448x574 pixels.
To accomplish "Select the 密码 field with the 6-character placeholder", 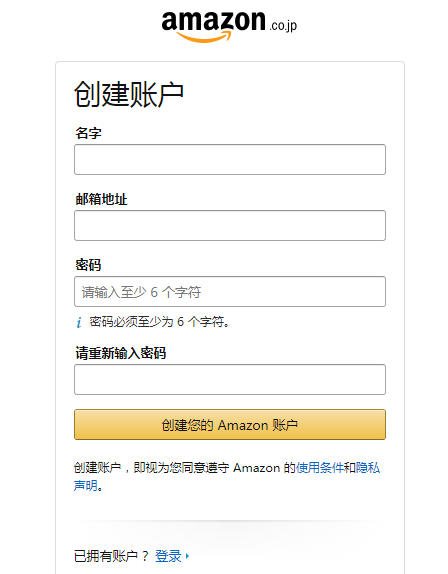I will (x=230, y=291).
